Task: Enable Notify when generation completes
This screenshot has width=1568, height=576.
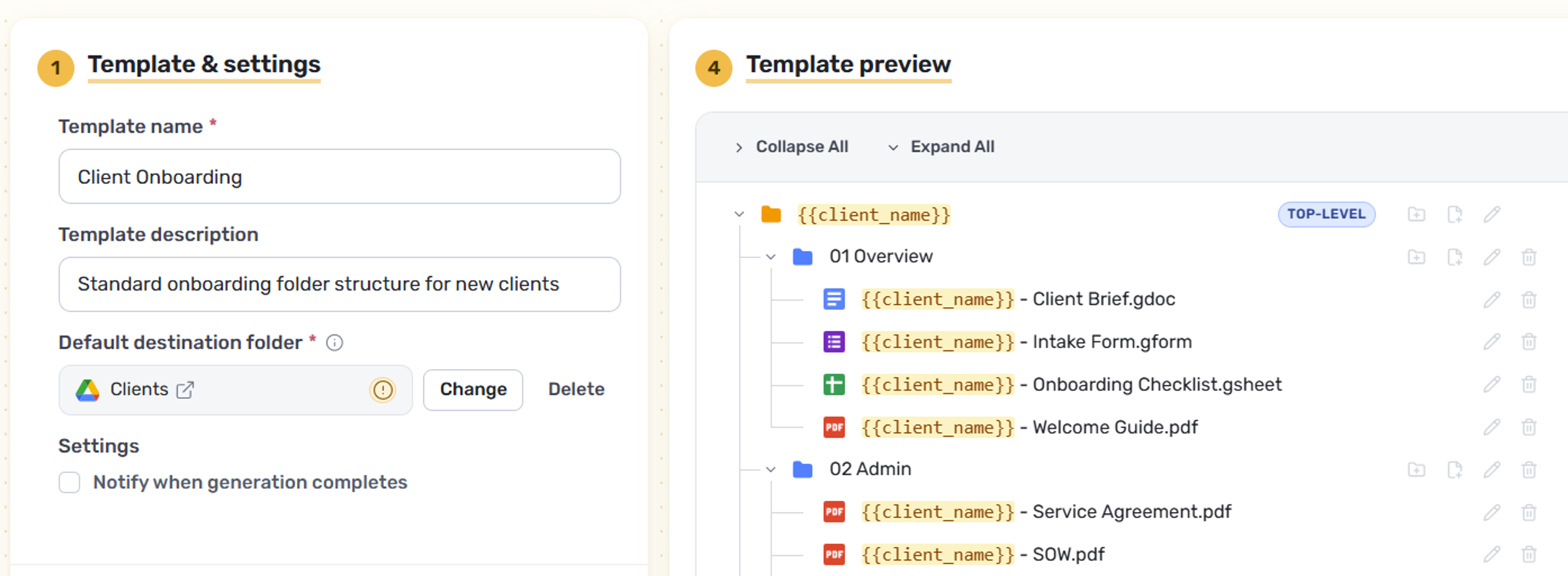Action: pyautogui.click(x=69, y=482)
